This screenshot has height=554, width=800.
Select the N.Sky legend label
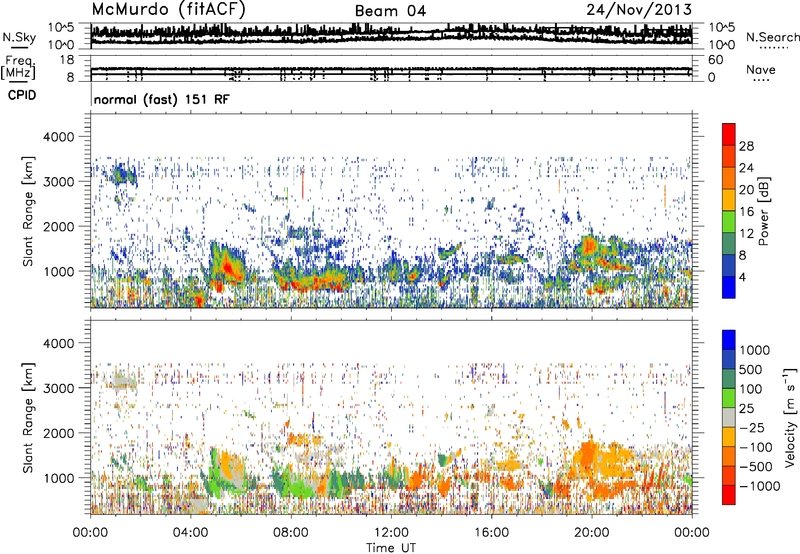pos(19,37)
